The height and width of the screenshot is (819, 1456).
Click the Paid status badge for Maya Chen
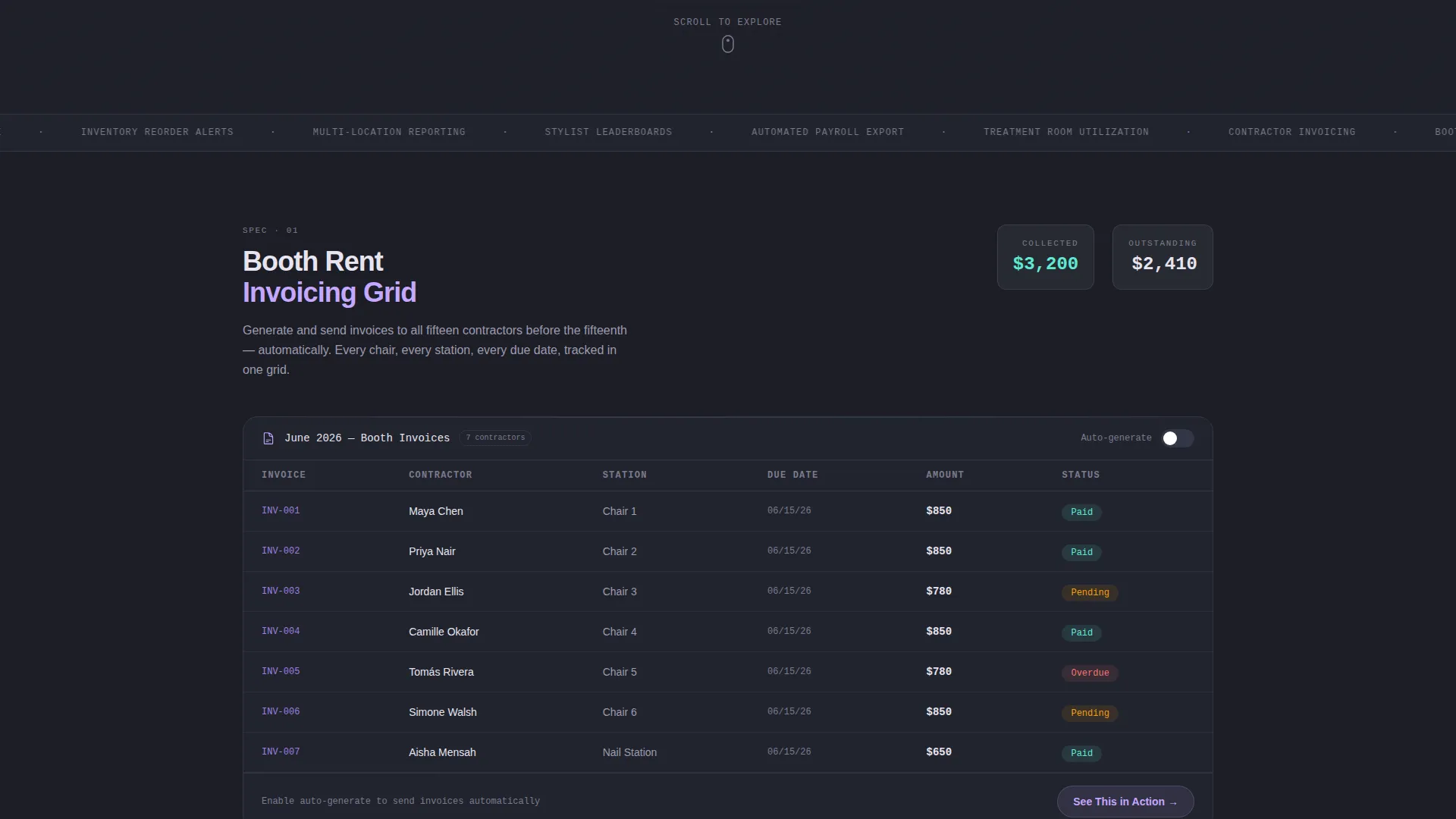(x=1081, y=512)
